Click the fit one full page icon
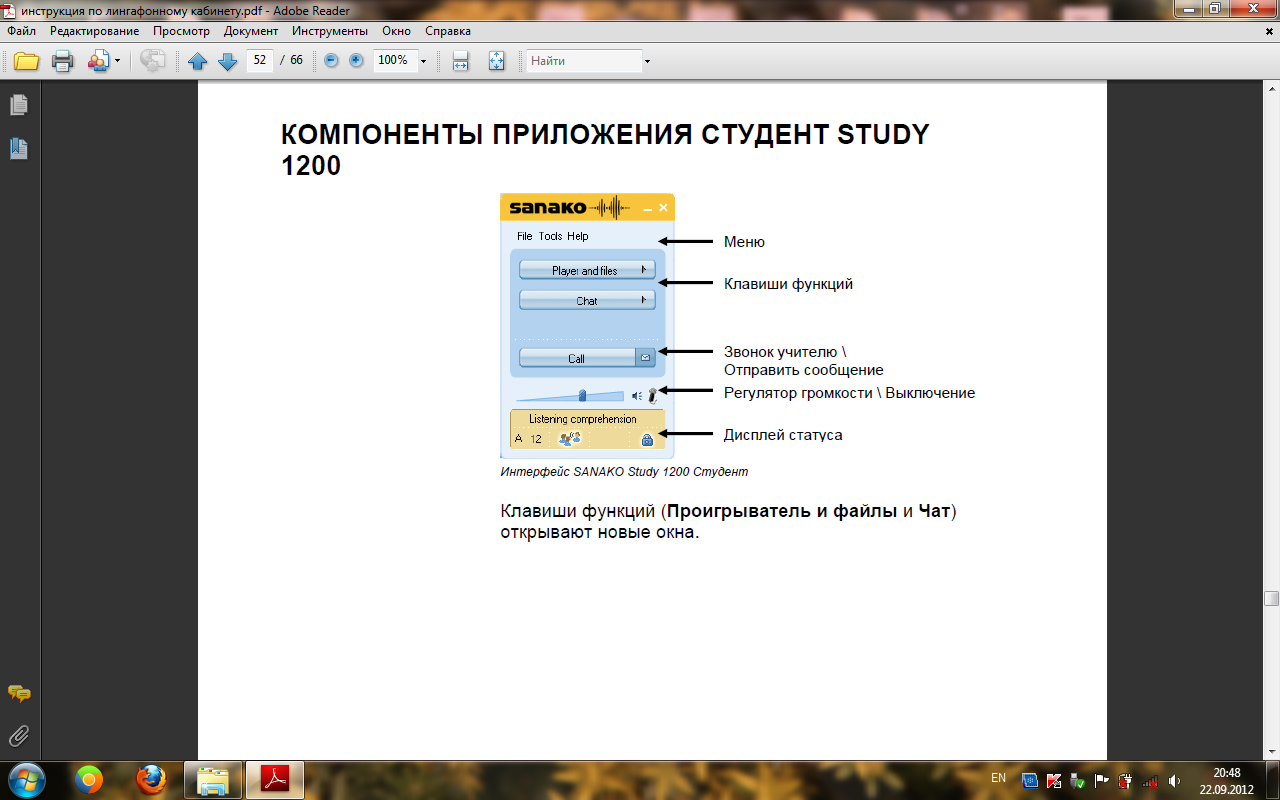This screenshot has height=800, width=1280. tap(497, 61)
